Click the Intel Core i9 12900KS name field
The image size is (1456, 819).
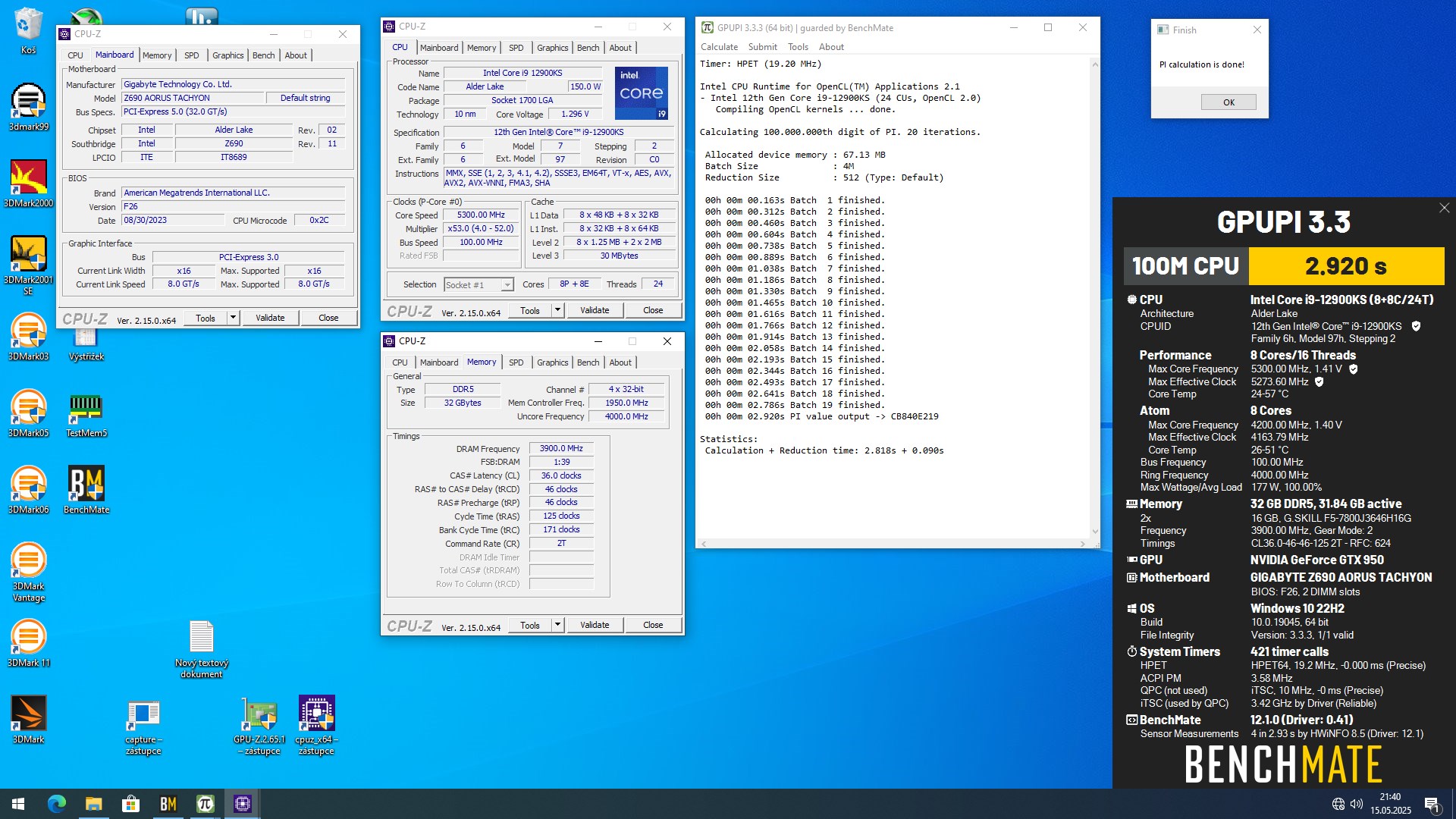522,74
